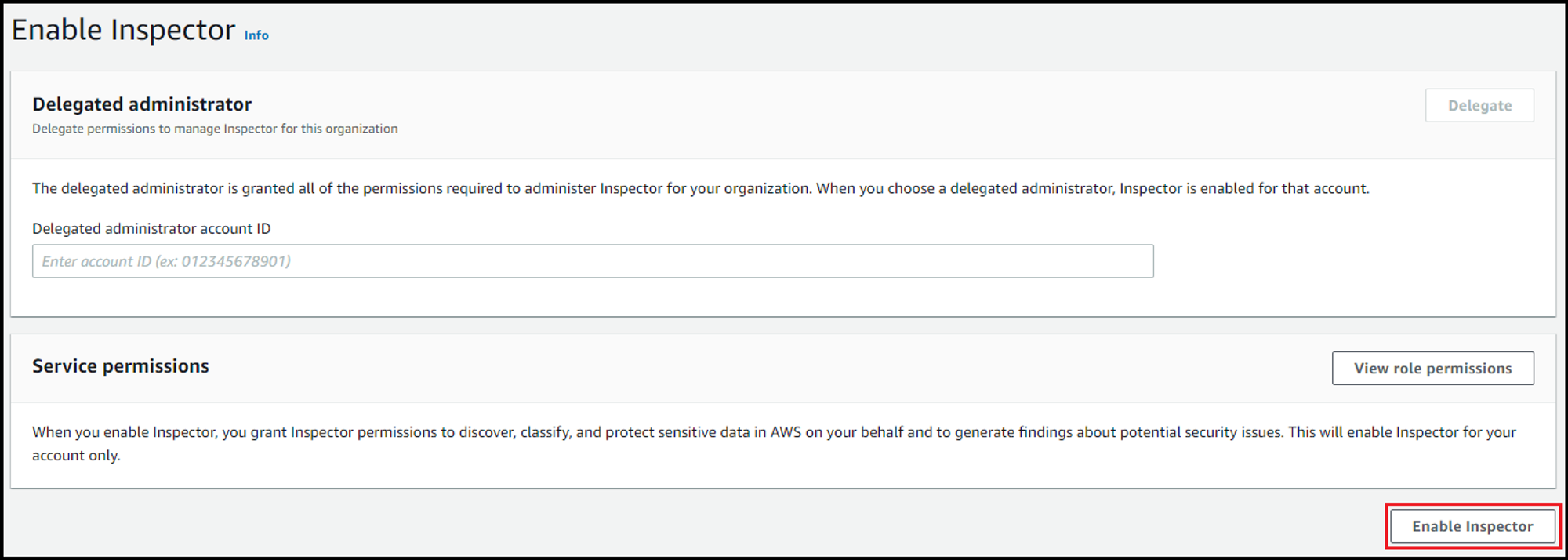This screenshot has height=560, width=1568.
Task: Click the Enable Inspector button
Action: point(1472,526)
